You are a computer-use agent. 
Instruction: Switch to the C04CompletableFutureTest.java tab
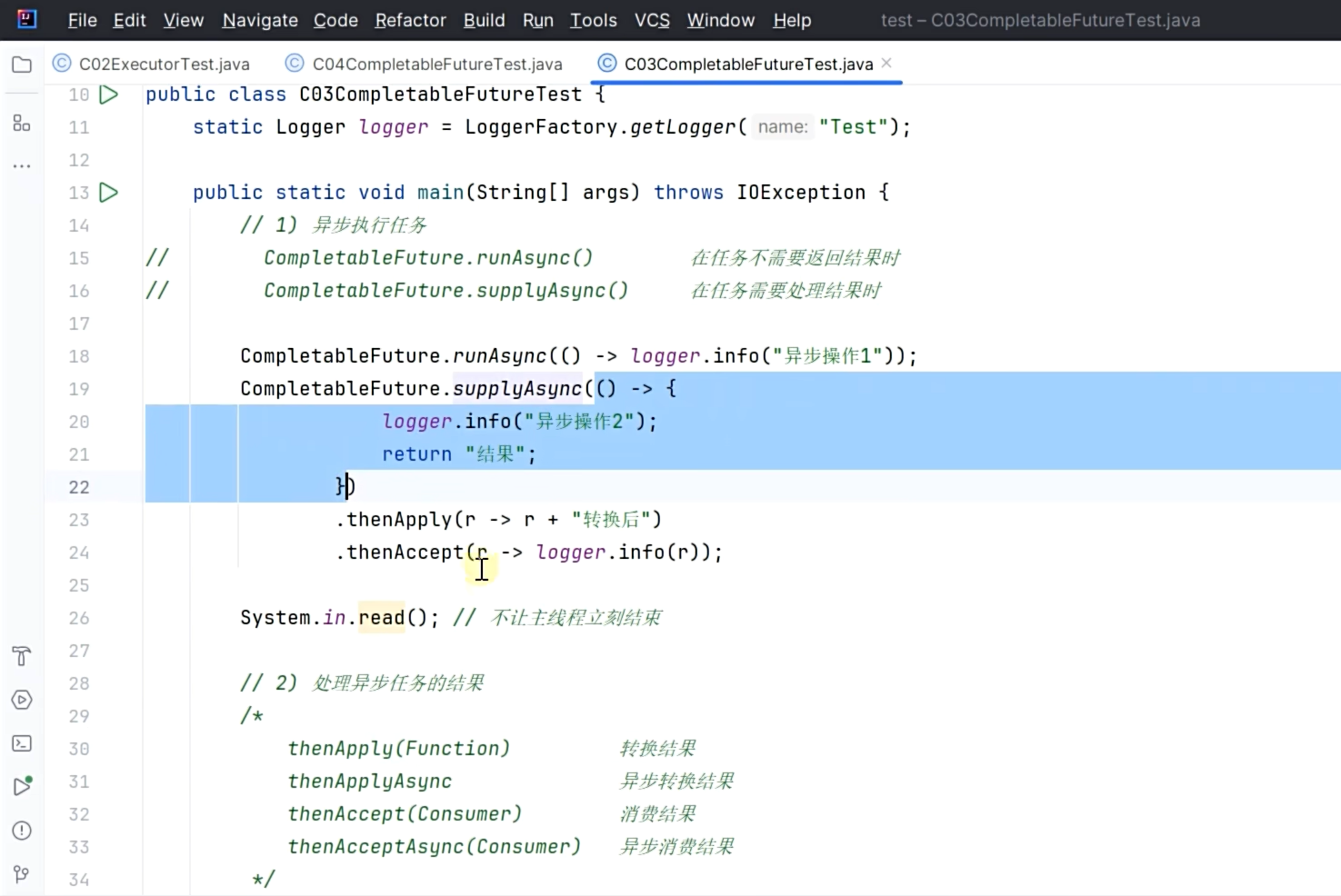tap(422, 64)
